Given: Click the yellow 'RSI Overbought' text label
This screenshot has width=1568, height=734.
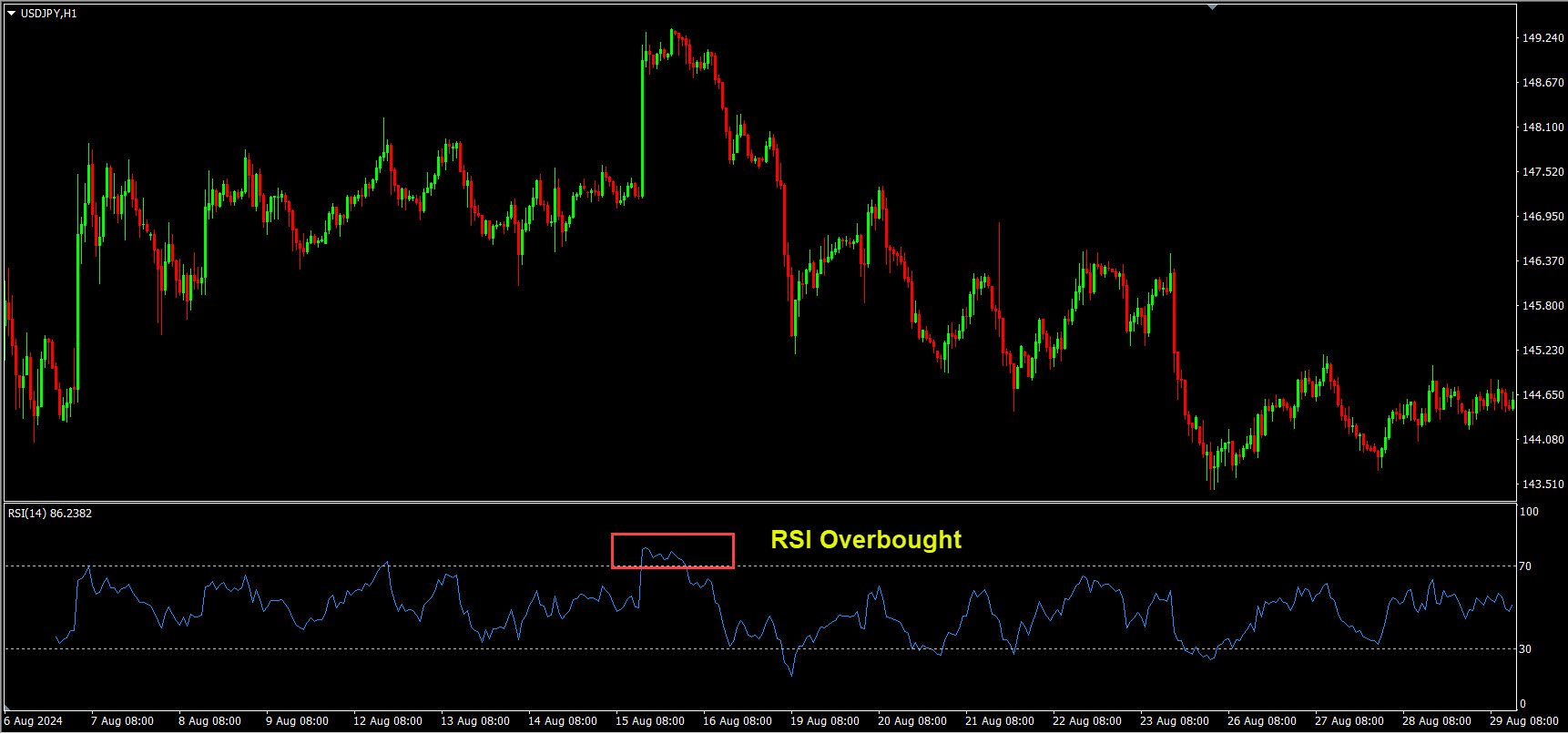Looking at the screenshot, I should [865, 540].
